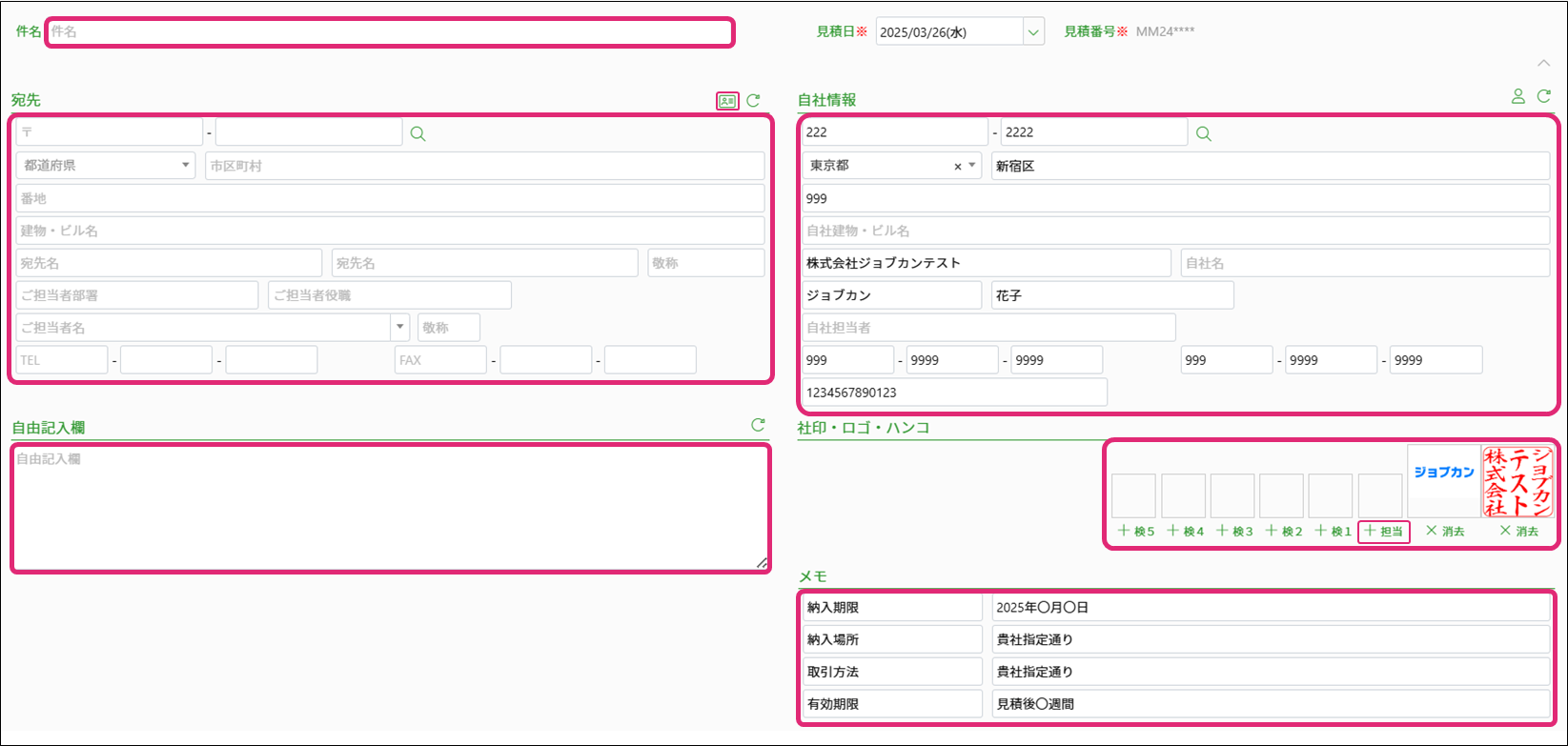Remove the ジョブカン logo using 消去
The height and width of the screenshot is (746, 1568).
coord(1444,531)
